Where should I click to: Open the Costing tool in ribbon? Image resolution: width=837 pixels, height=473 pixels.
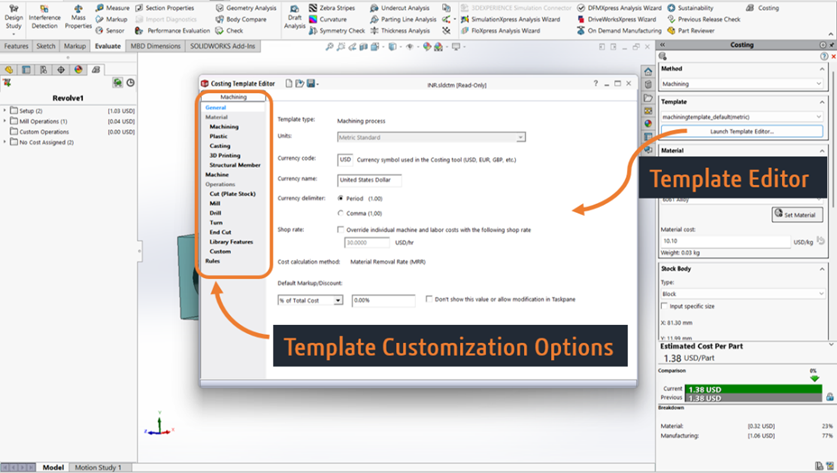tap(762, 8)
